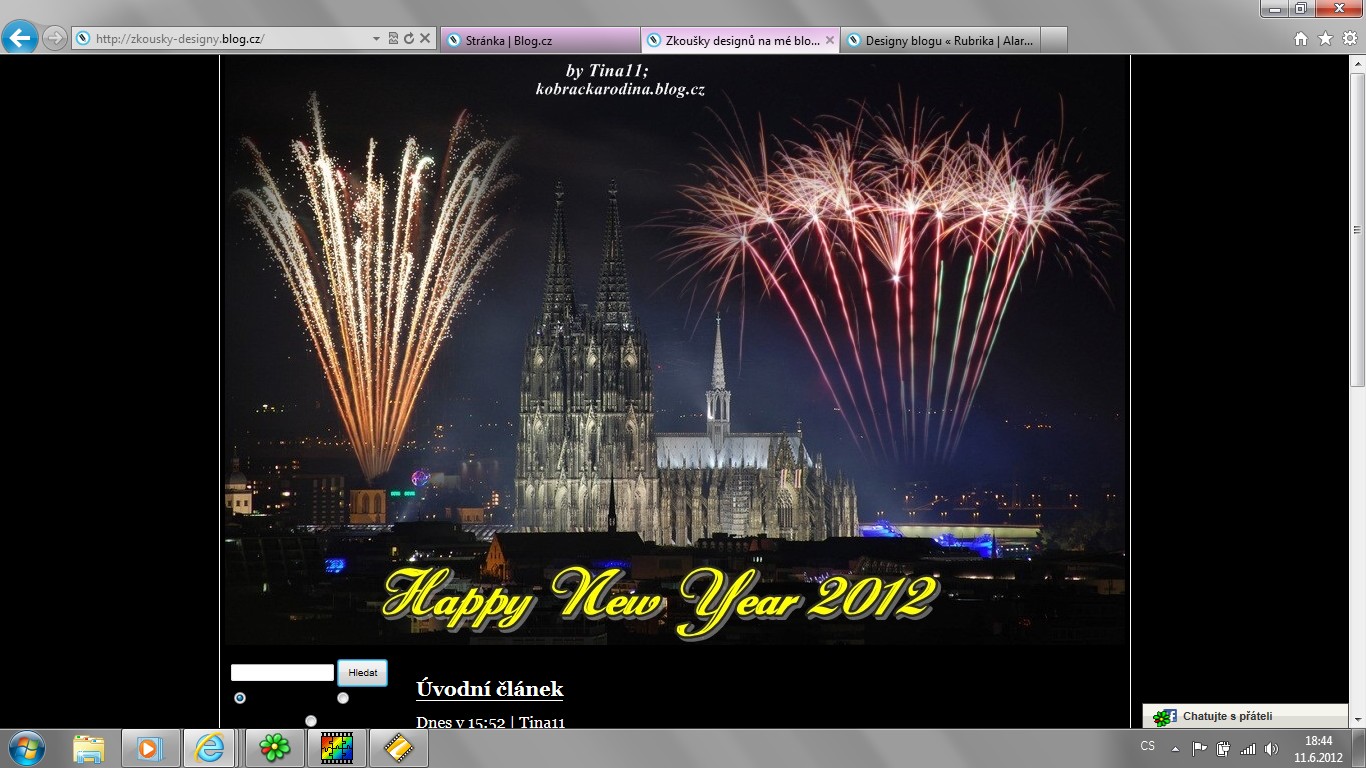
Task: Go to the browser Home icon
Action: coord(1301,39)
